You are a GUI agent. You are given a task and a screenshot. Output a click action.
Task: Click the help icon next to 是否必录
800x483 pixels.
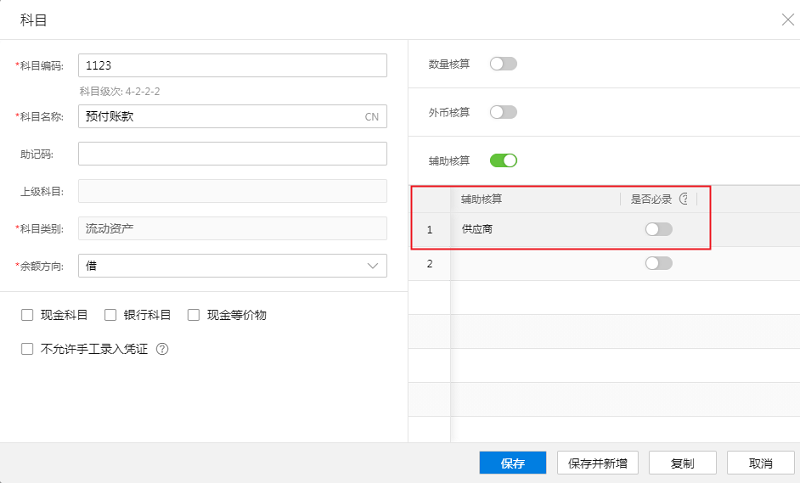(x=684, y=199)
